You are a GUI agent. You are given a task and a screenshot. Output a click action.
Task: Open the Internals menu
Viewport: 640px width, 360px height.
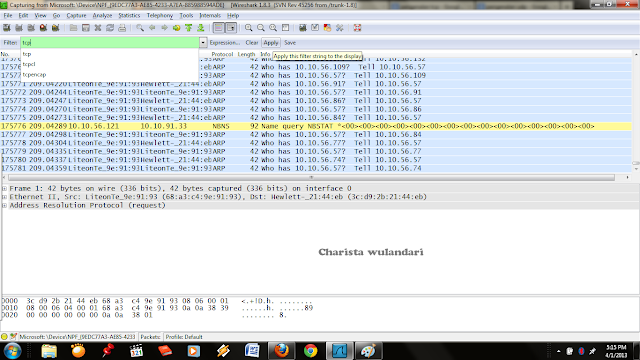210,16
